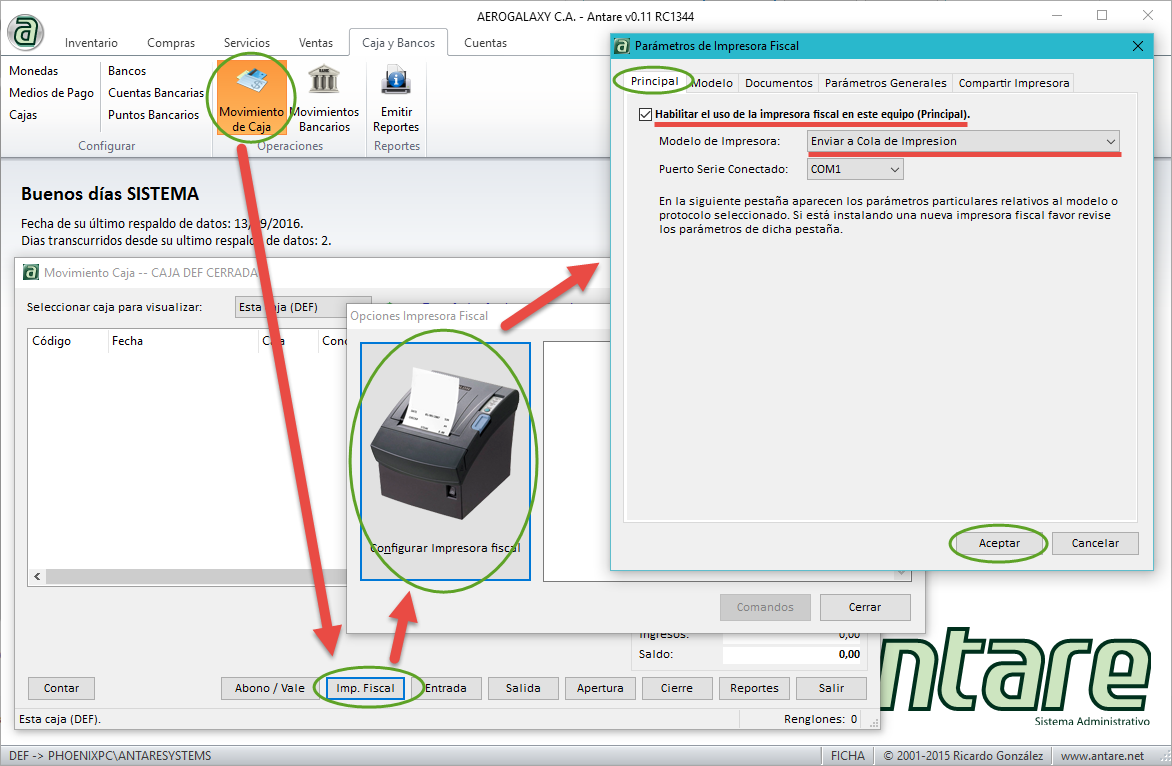Open the caja selection dropdown Esta caja (DEF)
Screen dimensions: 1172x766
pyautogui.click(x=300, y=308)
